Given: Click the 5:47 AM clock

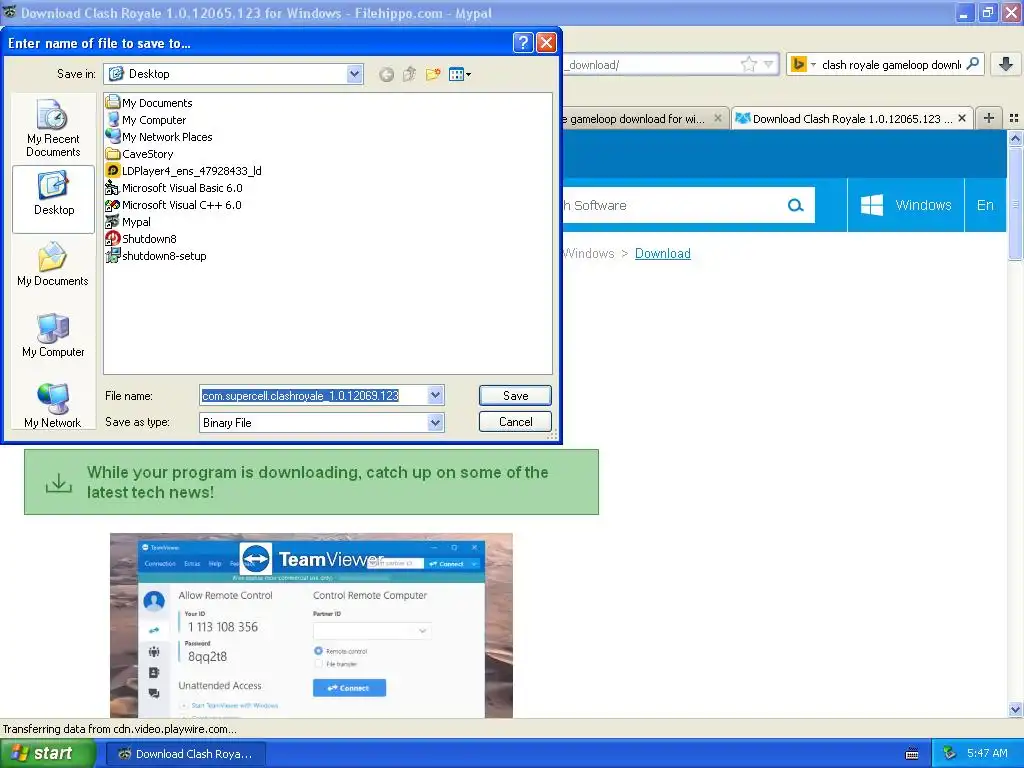Looking at the screenshot, I should click(987, 753).
